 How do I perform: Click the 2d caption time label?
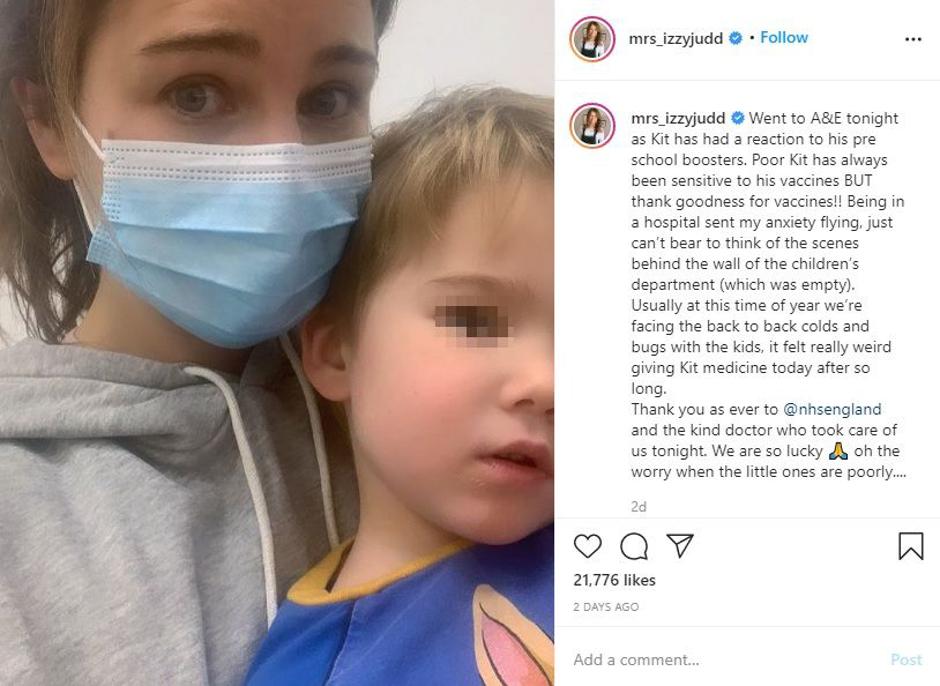click(x=638, y=507)
